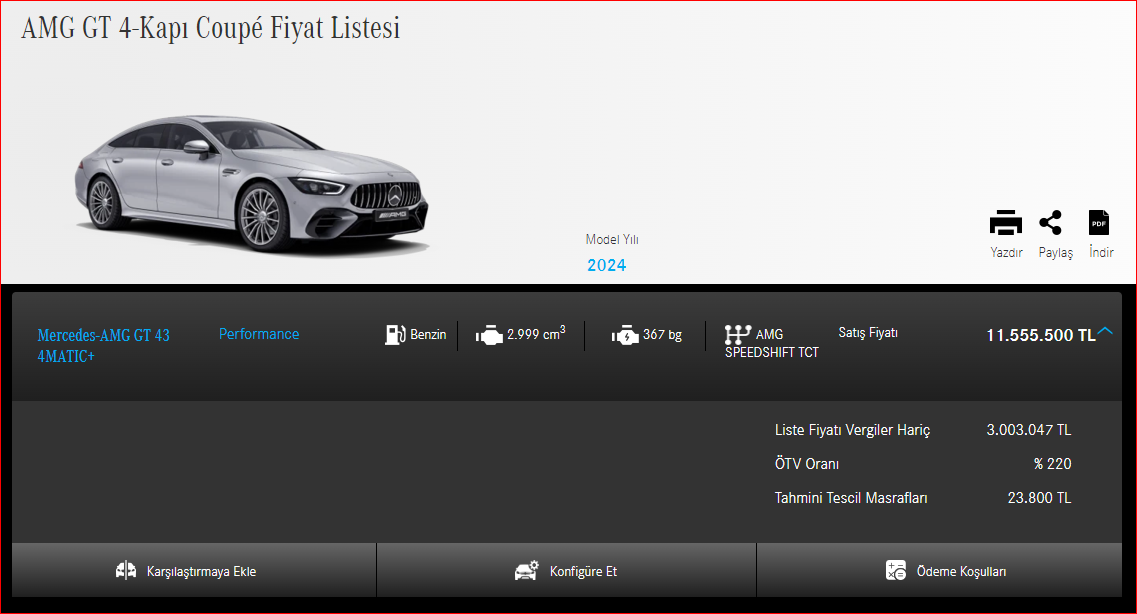
Task: Open the Mercedes-AMG GT 43 4MATIC+ model link
Action: tap(104, 345)
